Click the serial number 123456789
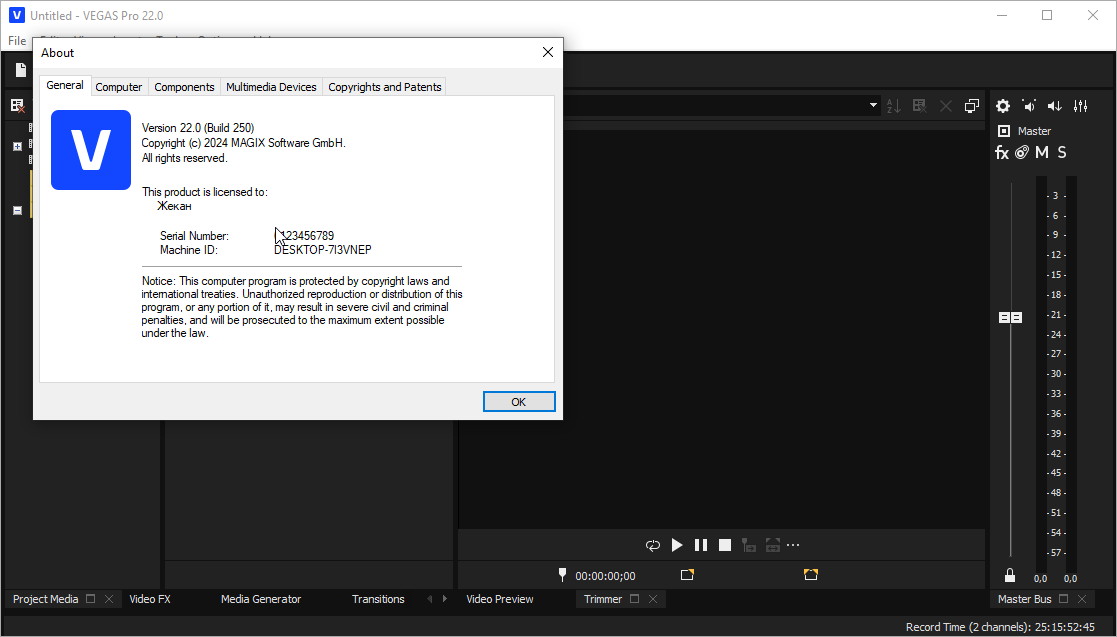Image resolution: width=1117 pixels, height=637 pixels. tap(304, 235)
